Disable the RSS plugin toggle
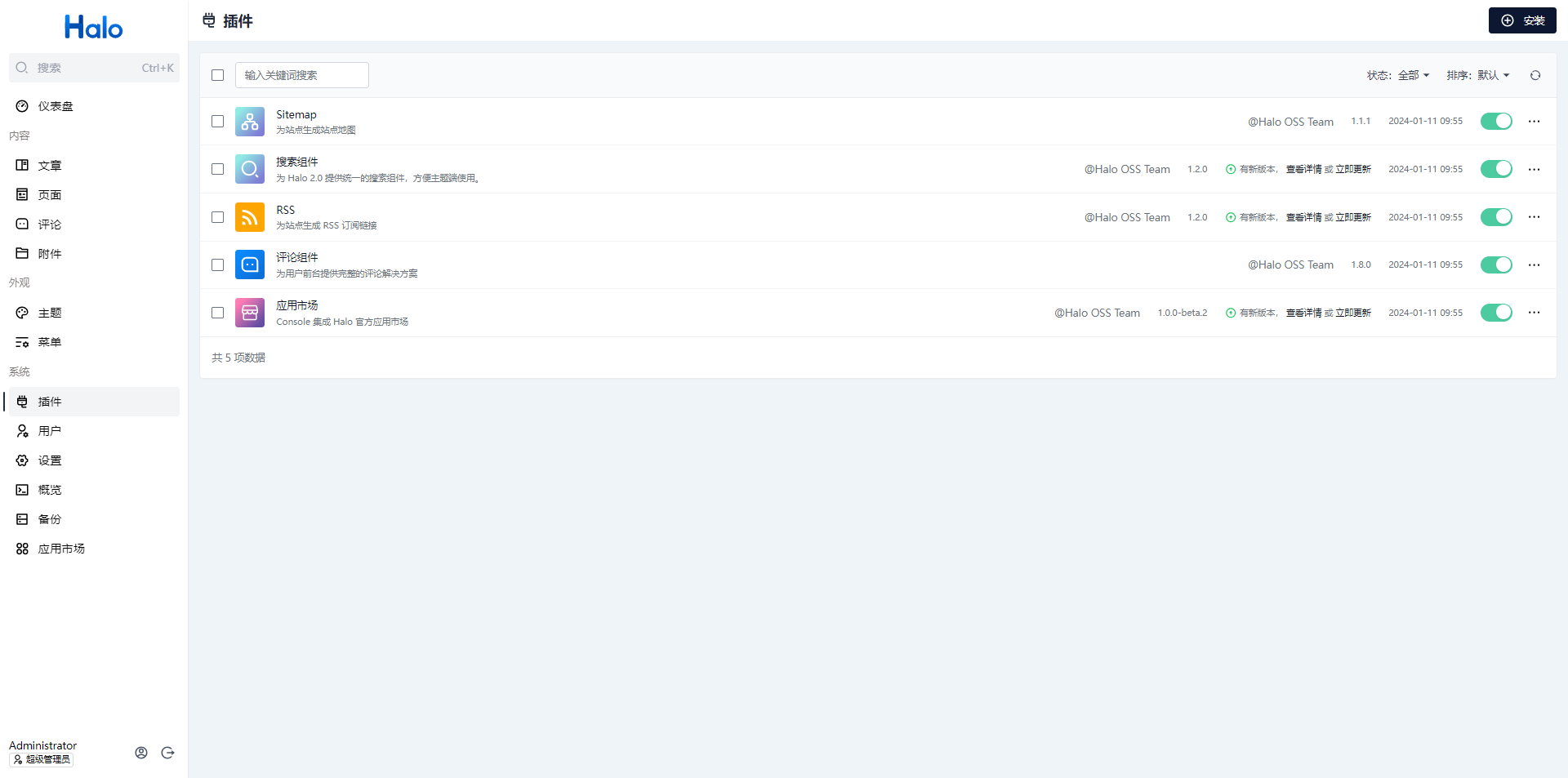The image size is (1568, 778). click(1496, 217)
